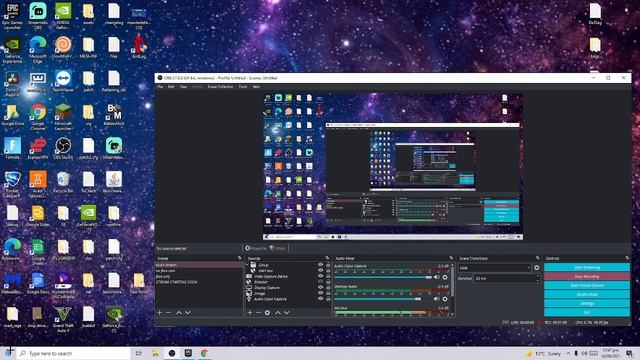Click OBS icon in the taskbar
Screen dimensions: 640x360
click(172, 353)
